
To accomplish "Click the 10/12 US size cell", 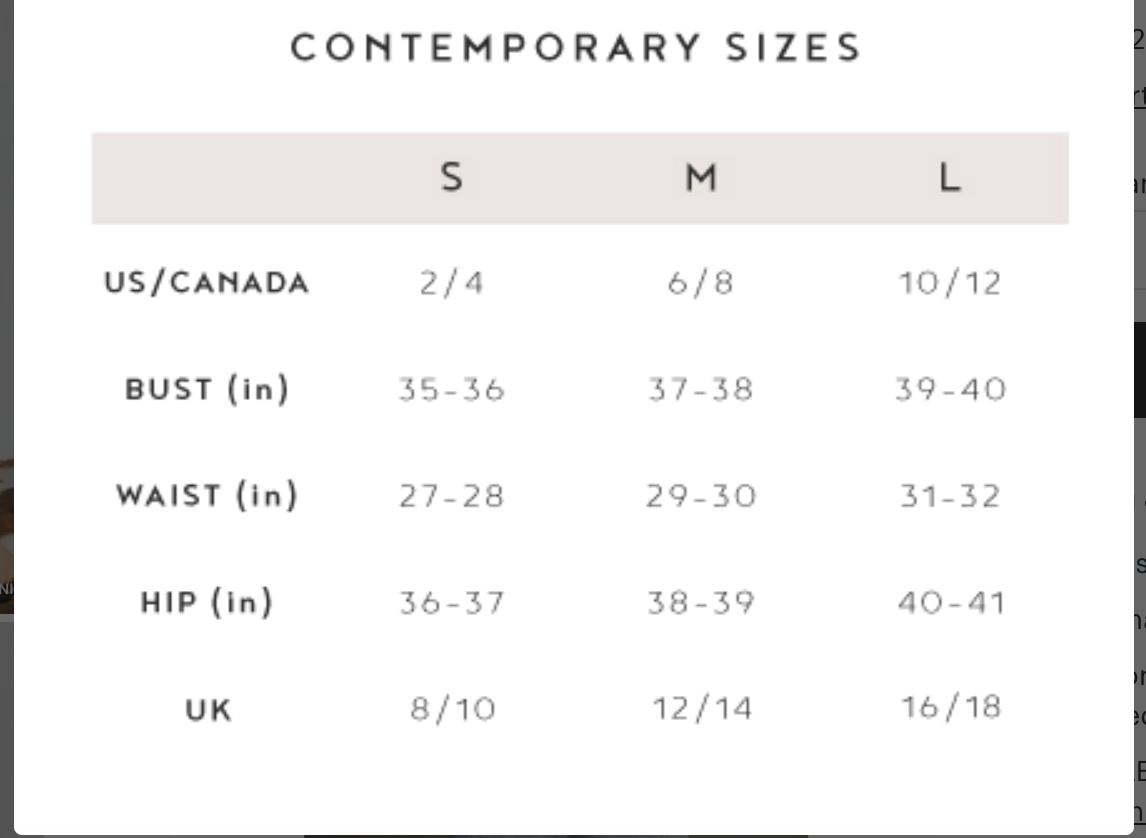I will pyautogui.click(x=949, y=283).
